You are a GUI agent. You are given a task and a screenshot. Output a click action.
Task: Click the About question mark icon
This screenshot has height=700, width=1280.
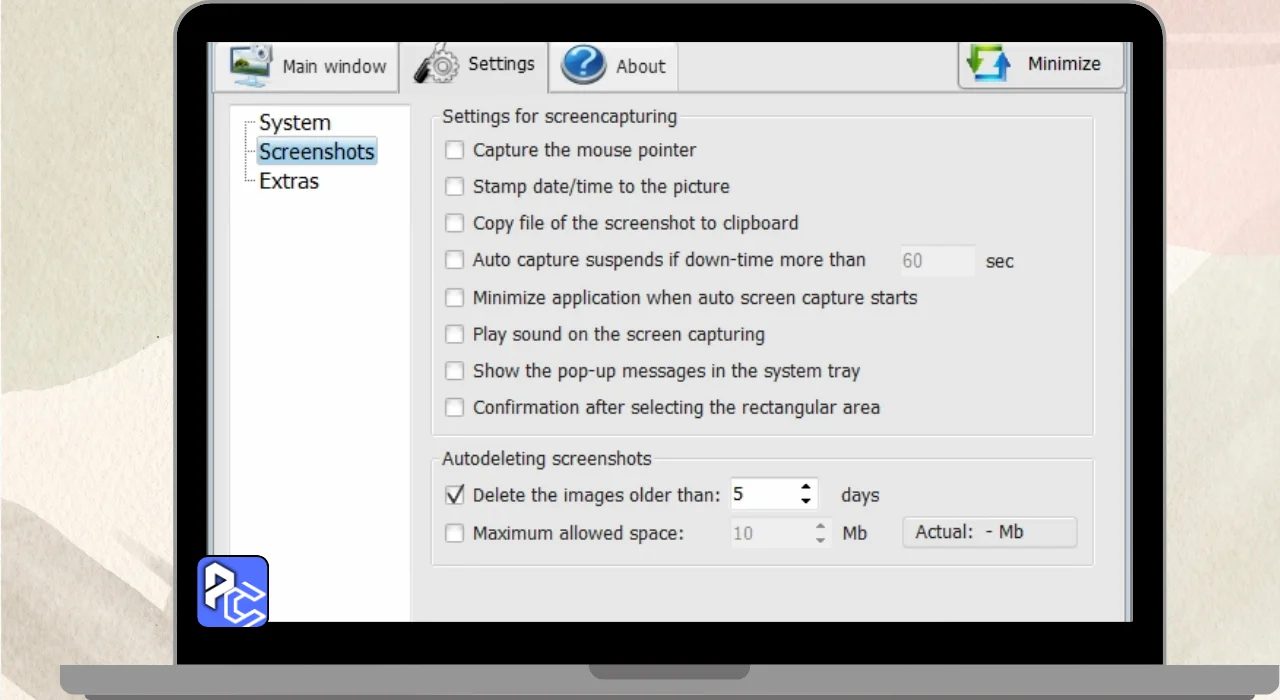584,65
